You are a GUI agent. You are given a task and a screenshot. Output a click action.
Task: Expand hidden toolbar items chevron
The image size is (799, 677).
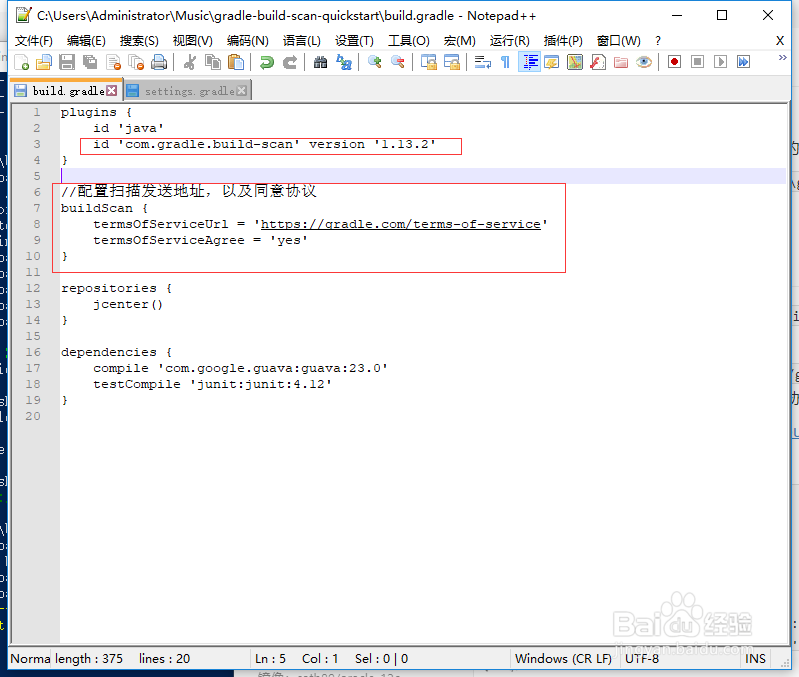(782, 58)
